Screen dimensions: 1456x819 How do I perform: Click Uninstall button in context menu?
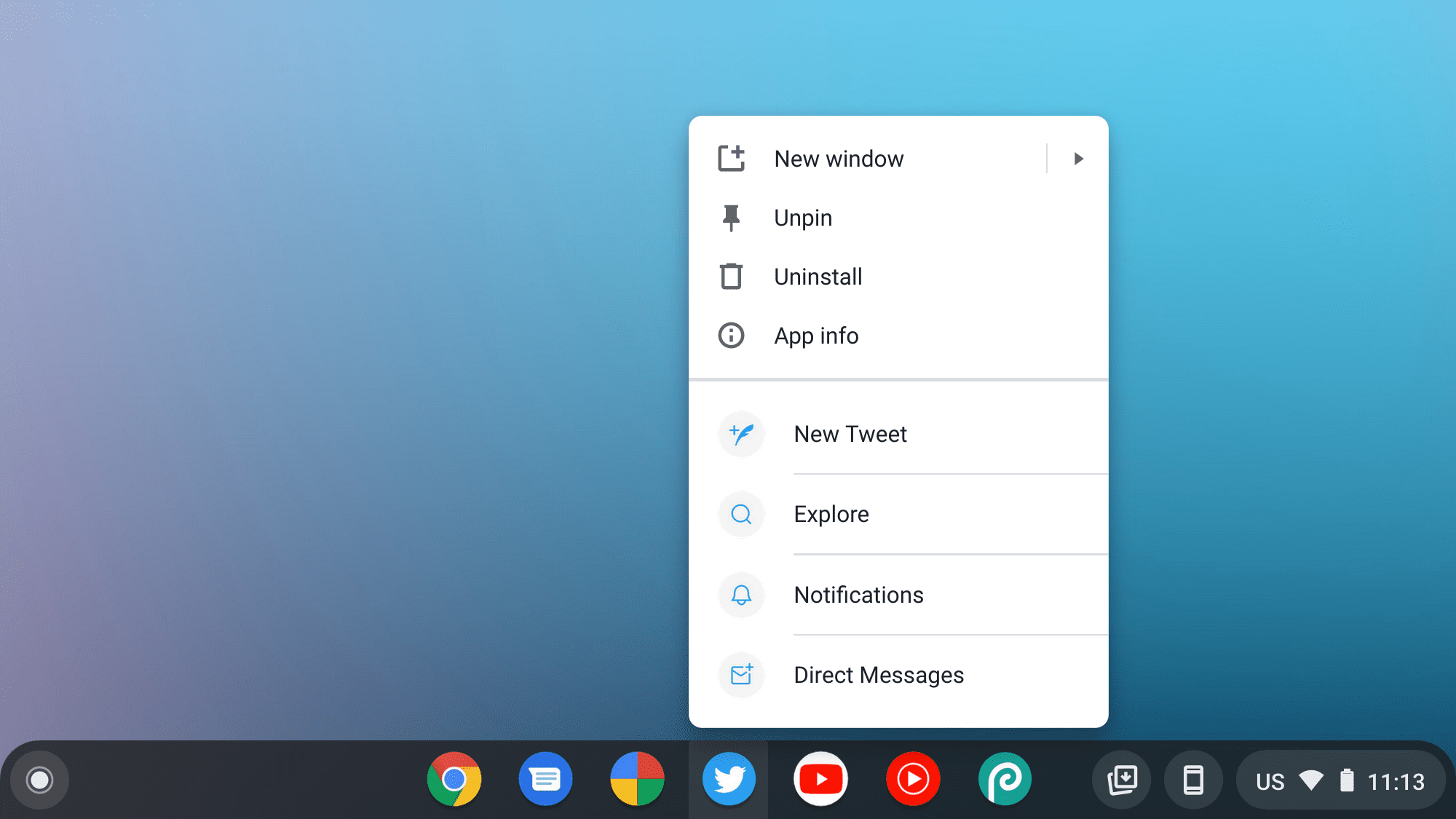[817, 276]
